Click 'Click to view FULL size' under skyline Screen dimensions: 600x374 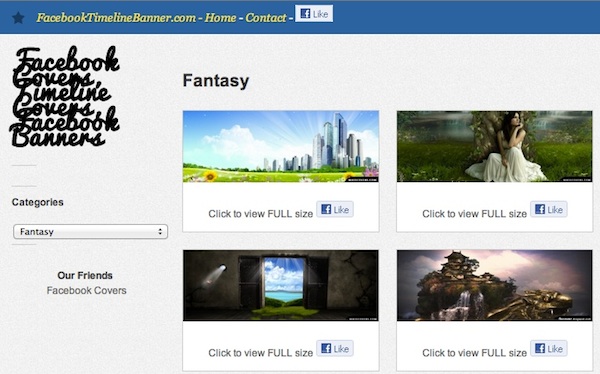[x=261, y=214]
